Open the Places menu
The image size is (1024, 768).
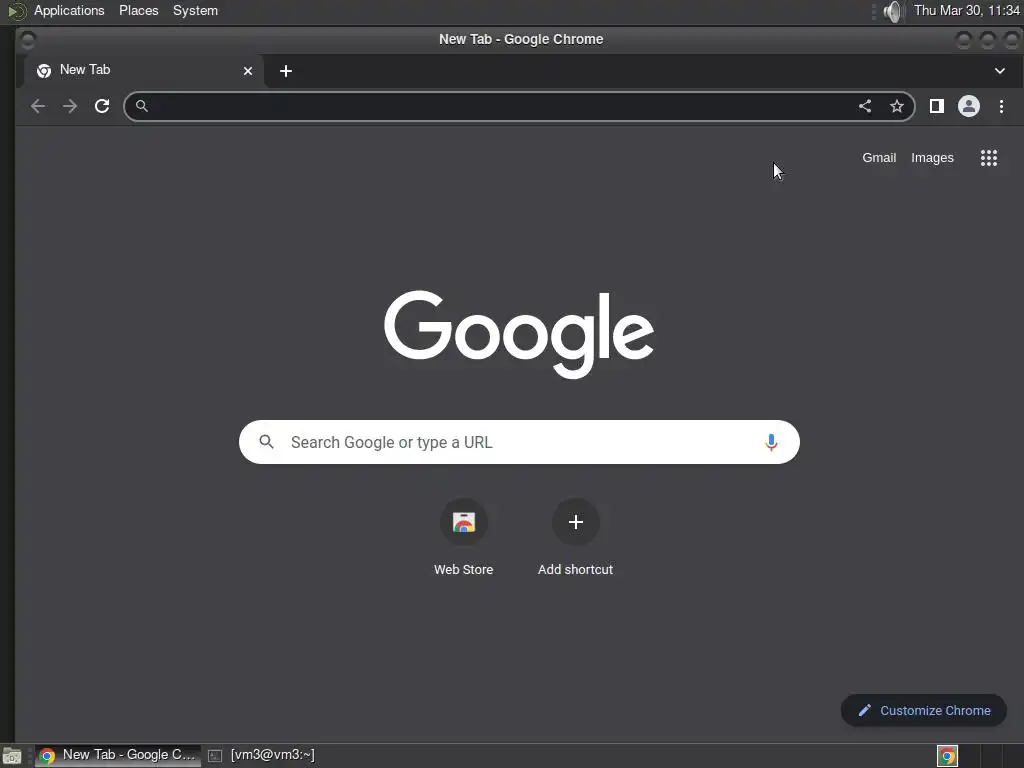[x=138, y=10]
